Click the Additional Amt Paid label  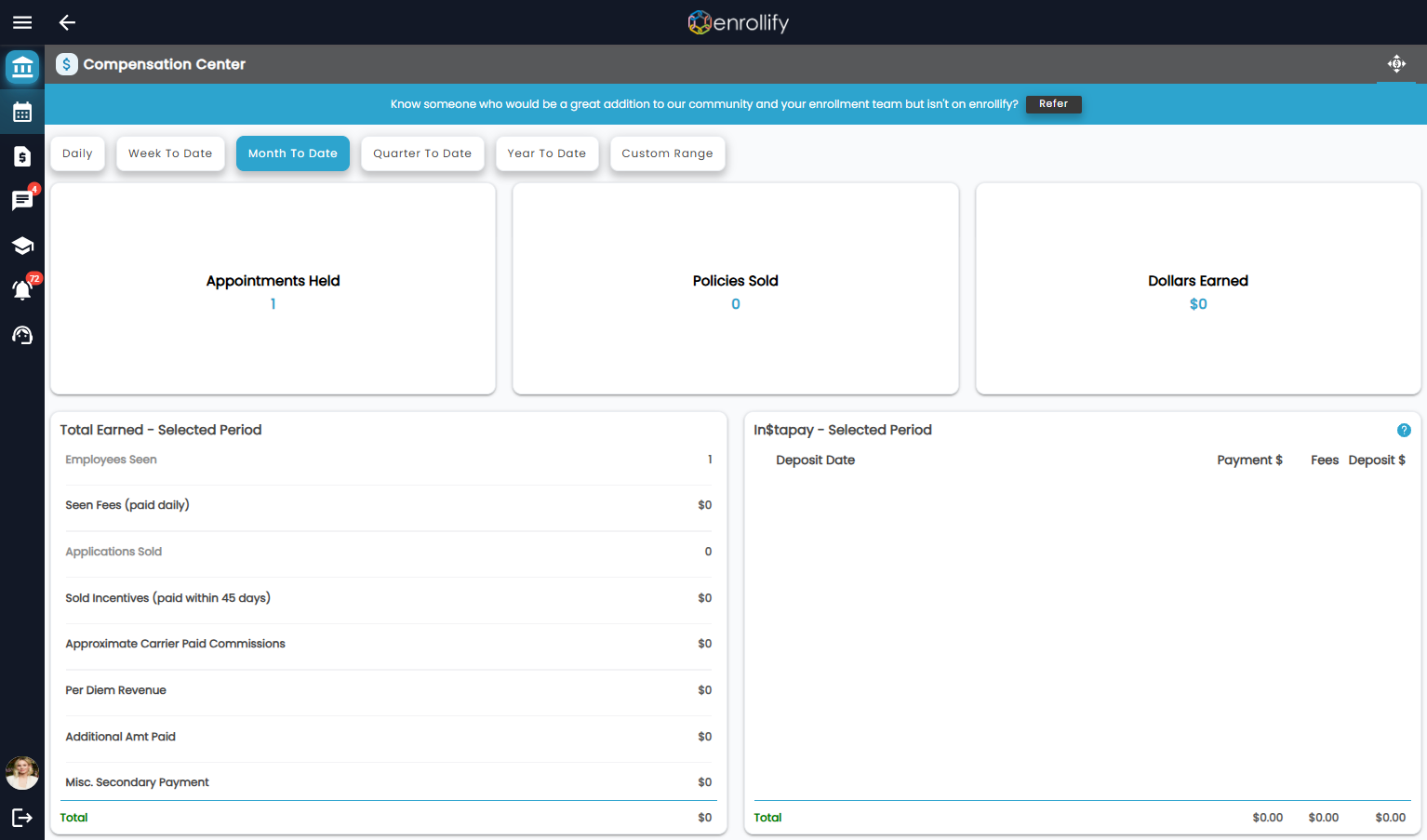coord(120,737)
